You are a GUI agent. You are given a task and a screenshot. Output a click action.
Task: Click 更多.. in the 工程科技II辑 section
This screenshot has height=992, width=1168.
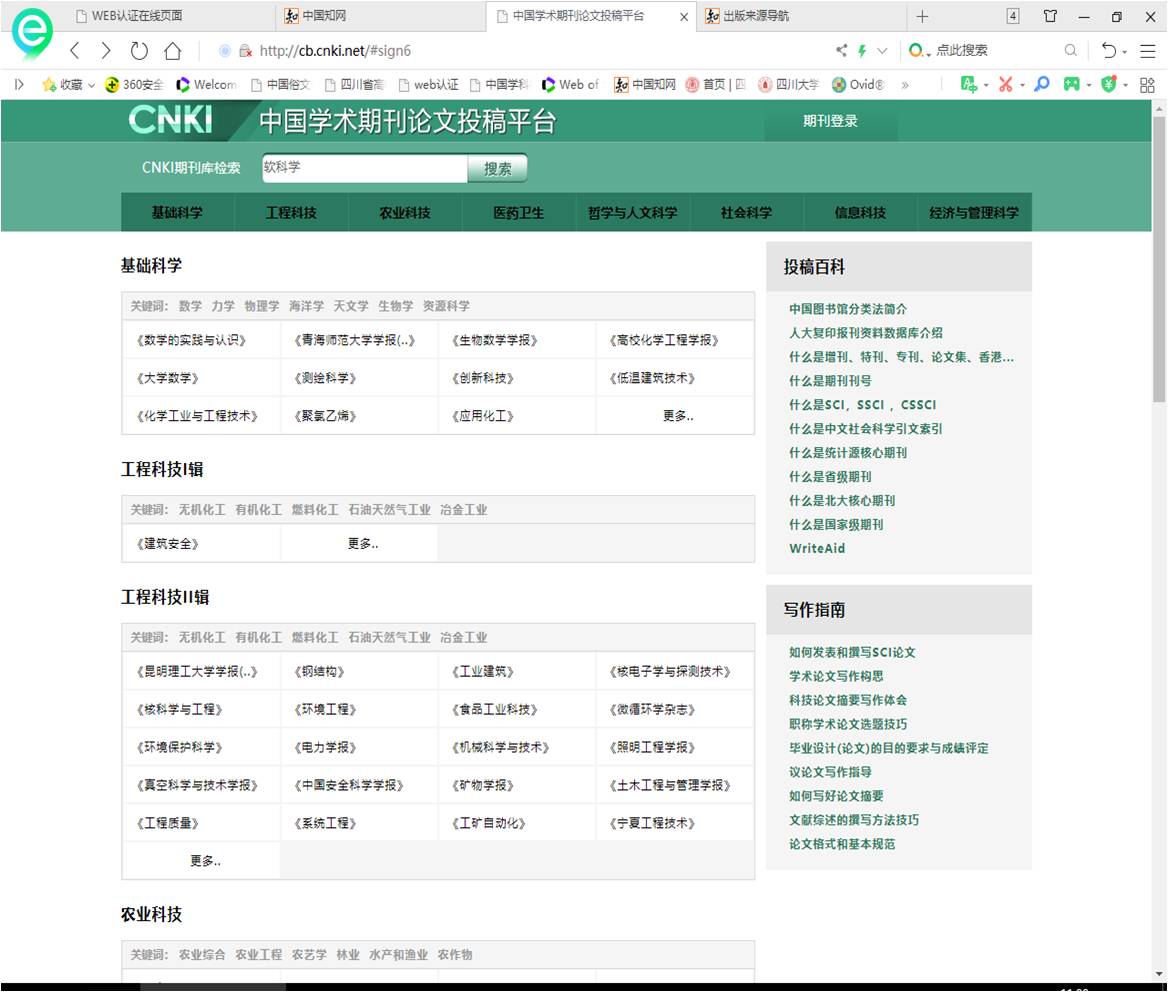coord(206,861)
